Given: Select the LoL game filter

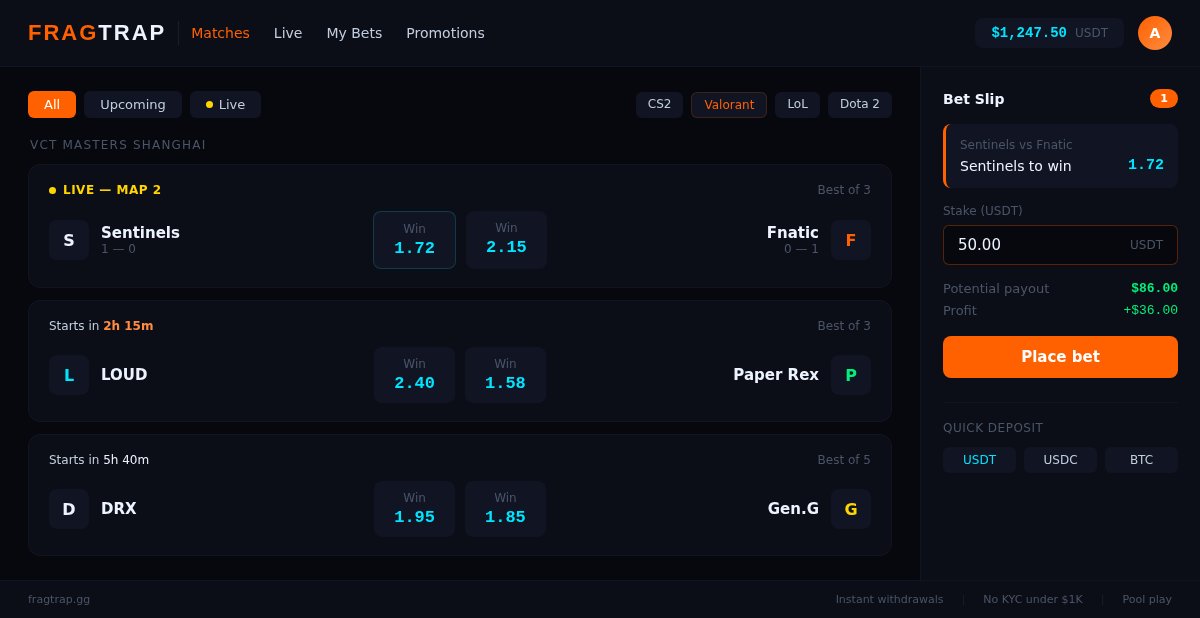Looking at the screenshot, I should click(x=797, y=104).
